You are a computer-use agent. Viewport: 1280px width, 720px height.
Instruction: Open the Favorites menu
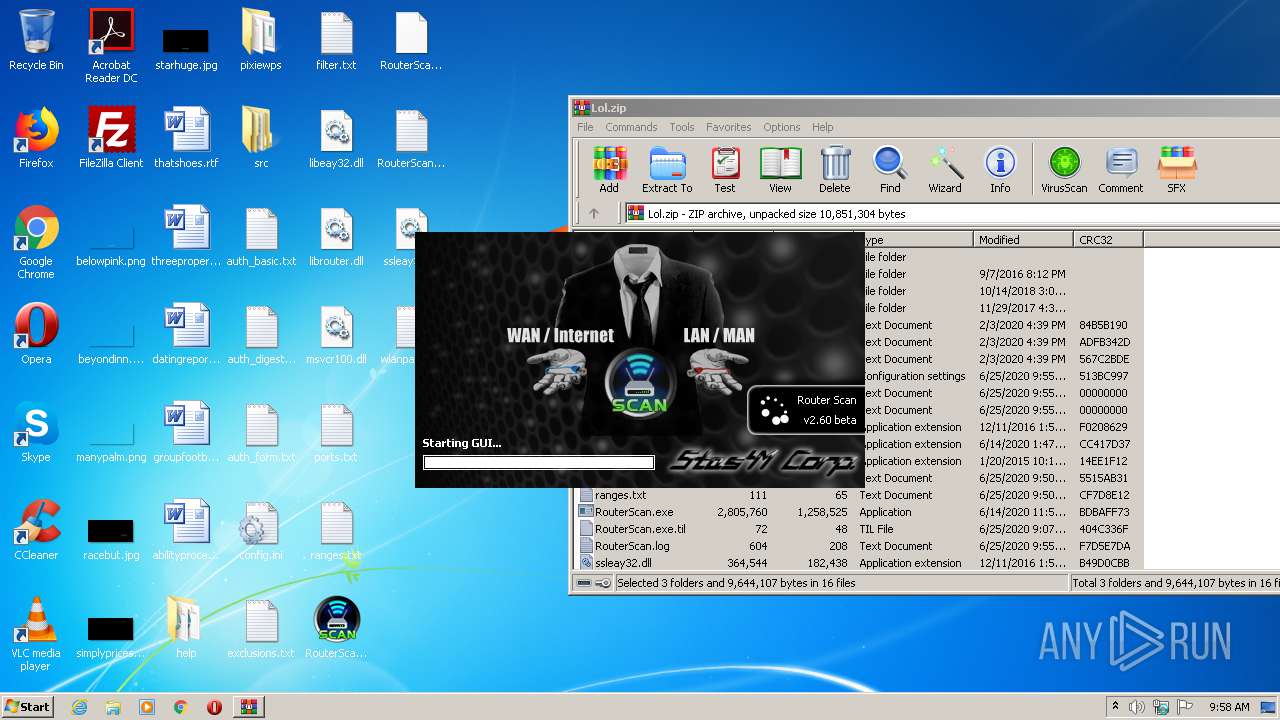point(728,127)
